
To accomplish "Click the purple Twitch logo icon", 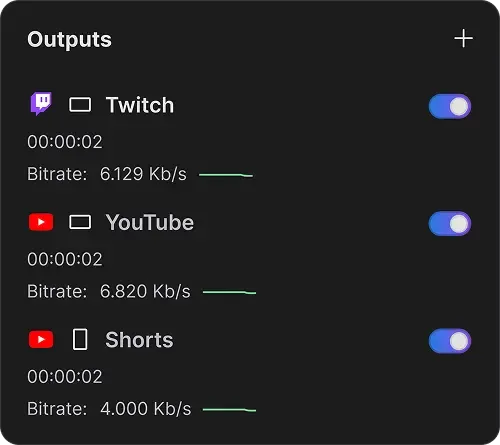I will coord(41,104).
